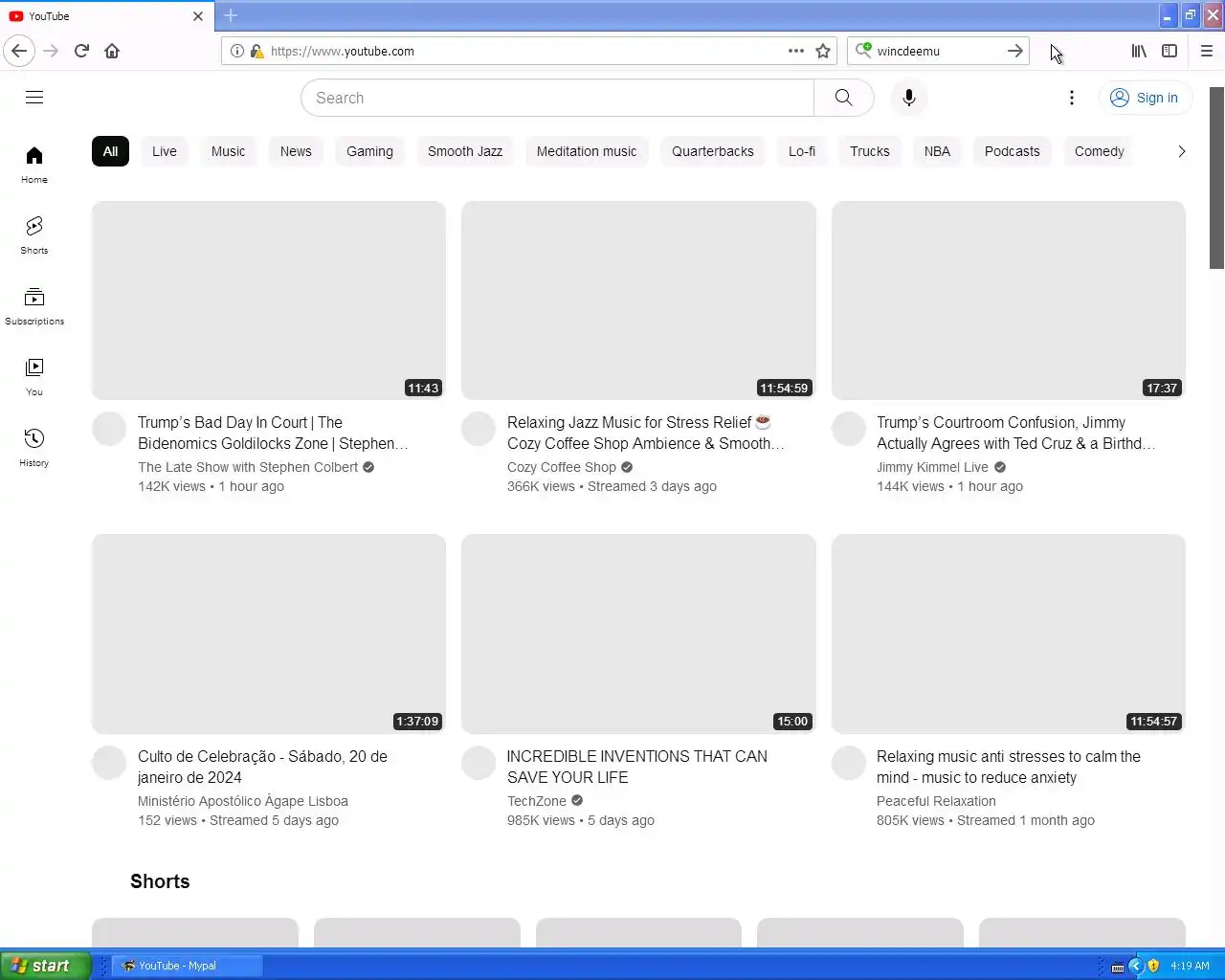1225x980 pixels.
Task: Select the Quarterbacks chip
Action: [x=713, y=151]
